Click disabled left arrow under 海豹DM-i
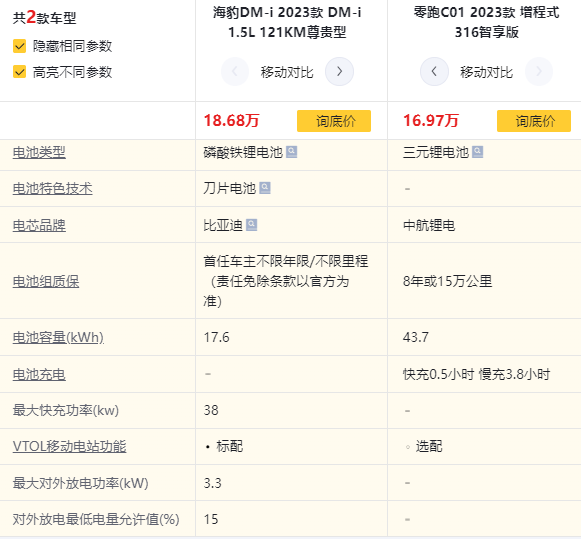The height and width of the screenshot is (539, 581). (x=235, y=71)
